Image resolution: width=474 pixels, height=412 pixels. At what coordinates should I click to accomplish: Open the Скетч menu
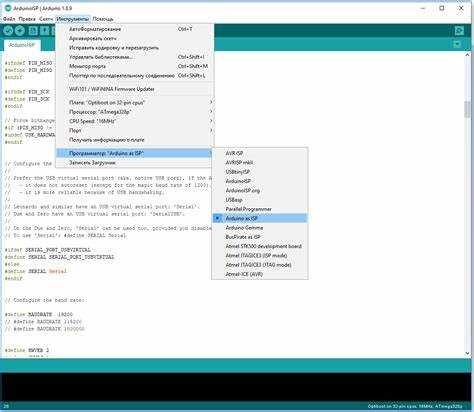46,19
